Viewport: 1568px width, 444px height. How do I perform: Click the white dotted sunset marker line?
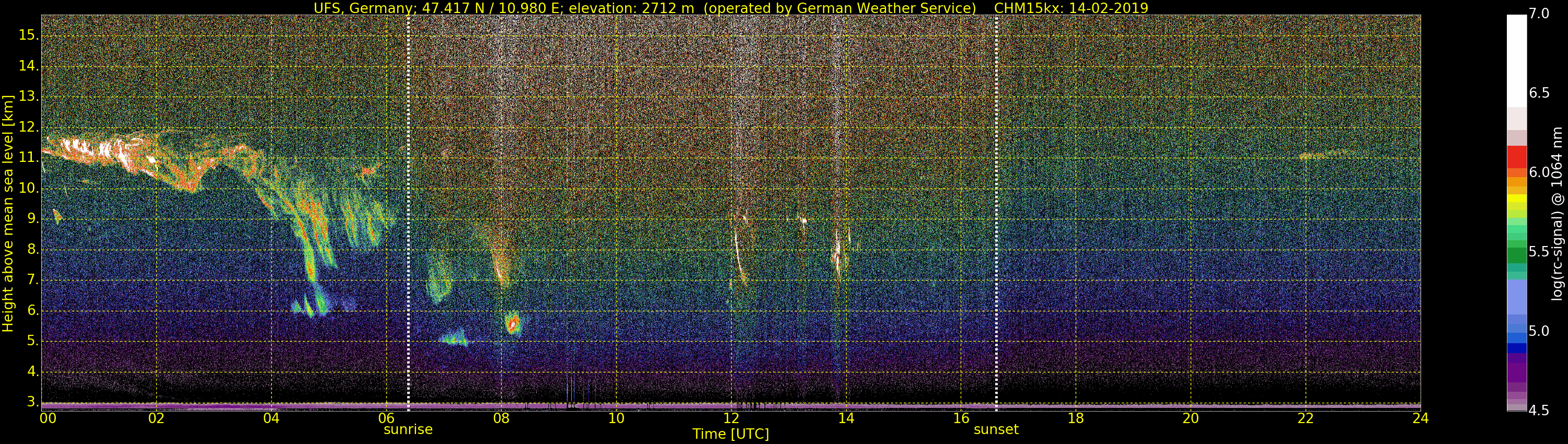(996, 212)
